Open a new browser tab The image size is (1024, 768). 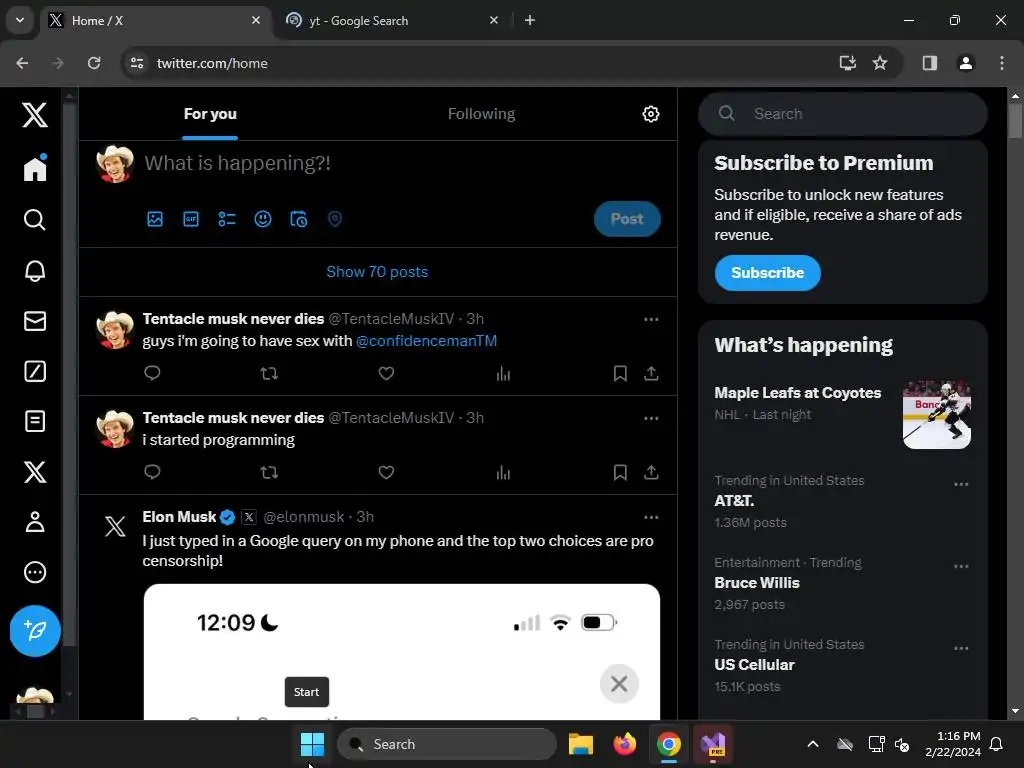click(530, 20)
